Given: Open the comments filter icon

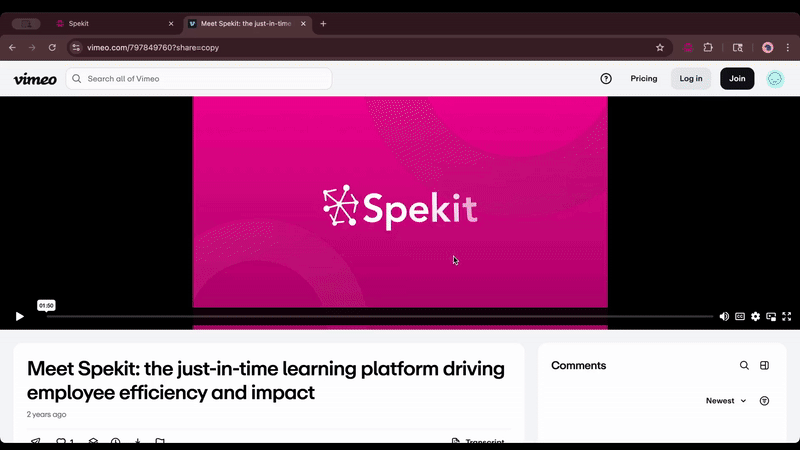Looking at the screenshot, I should point(765,401).
